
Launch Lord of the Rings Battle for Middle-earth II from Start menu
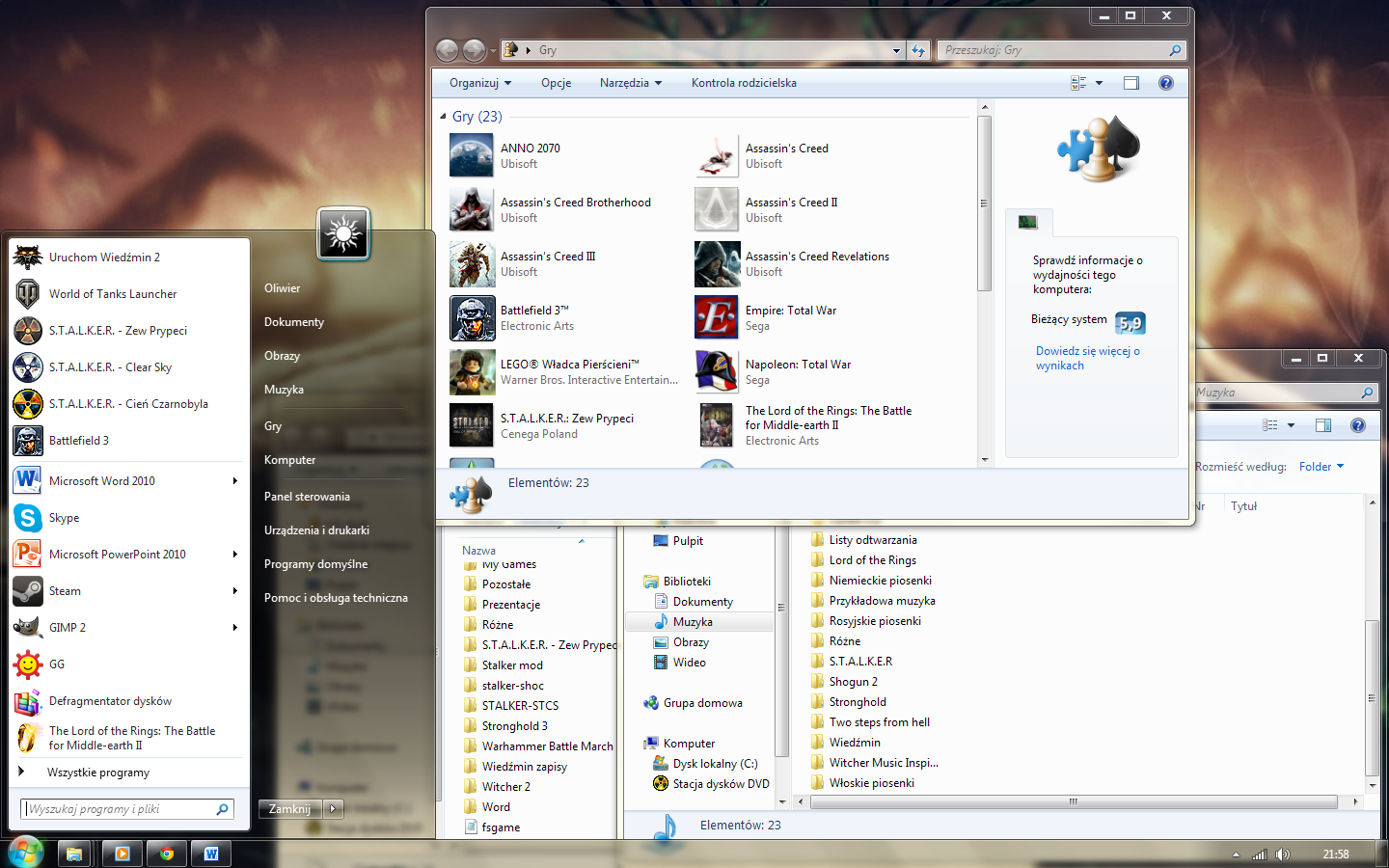click(x=129, y=738)
